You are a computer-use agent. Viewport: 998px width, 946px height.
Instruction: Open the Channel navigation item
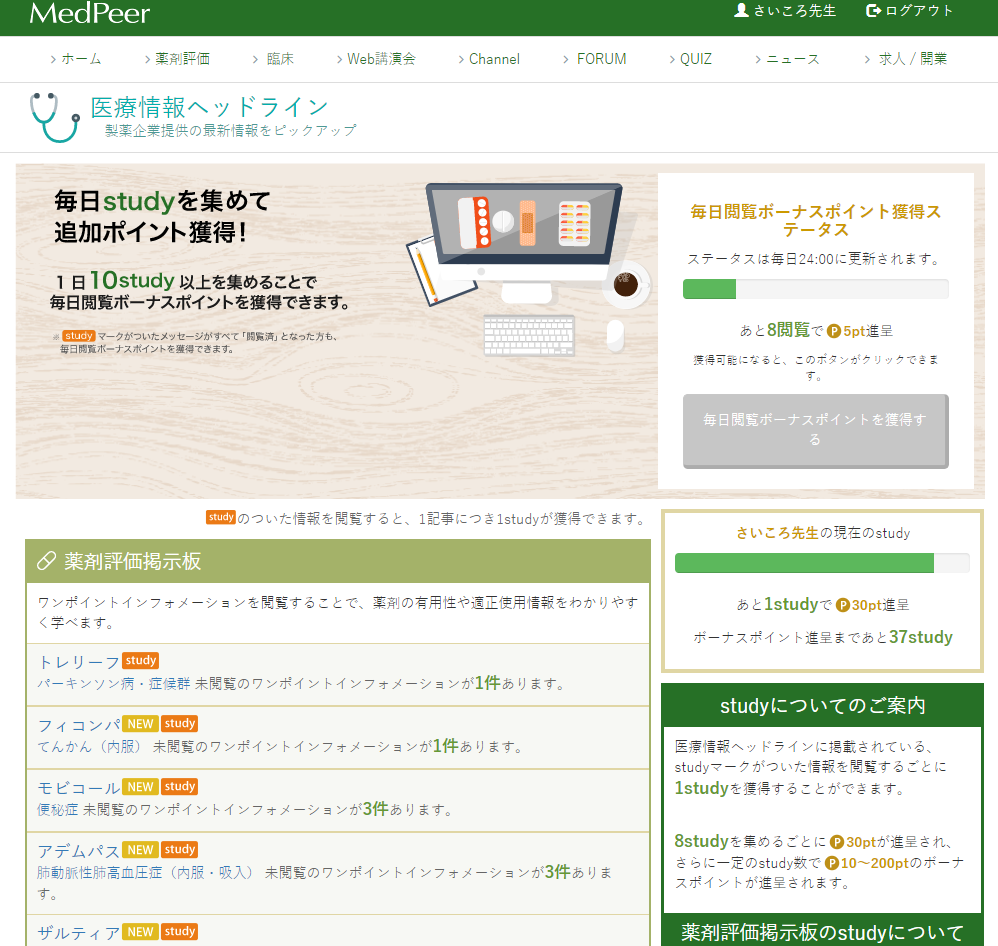[x=489, y=59]
